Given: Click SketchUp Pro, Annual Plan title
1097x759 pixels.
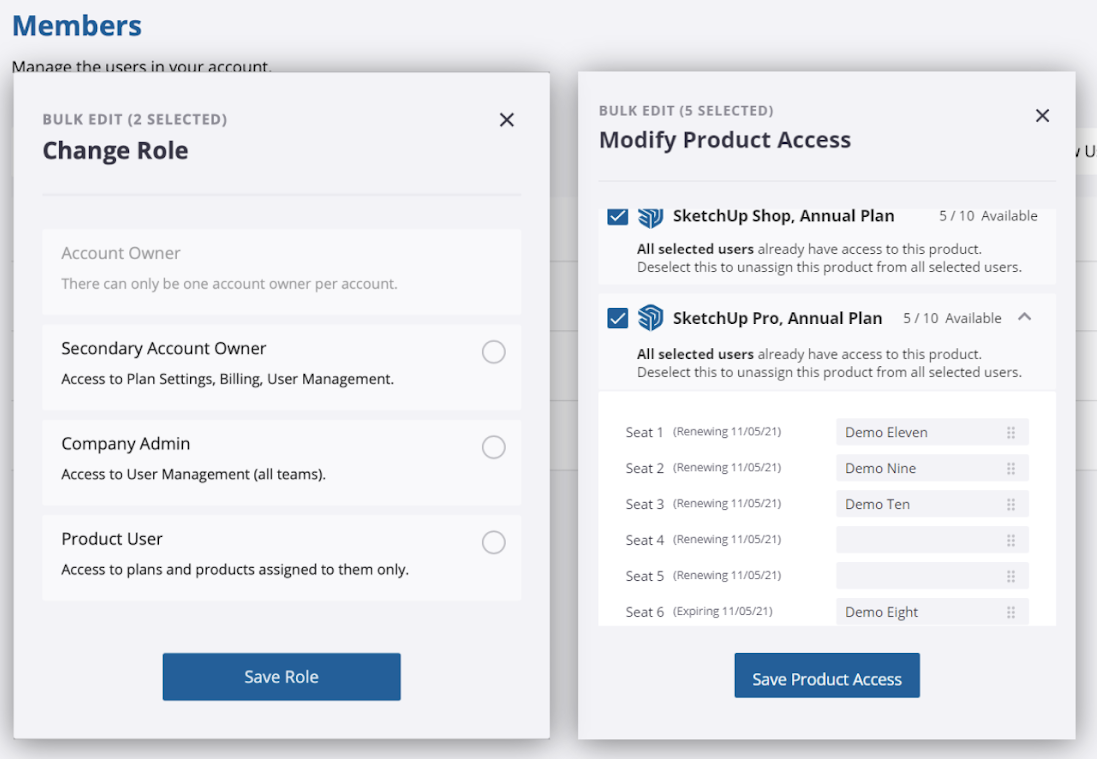Looking at the screenshot, I should coord(777,318).
